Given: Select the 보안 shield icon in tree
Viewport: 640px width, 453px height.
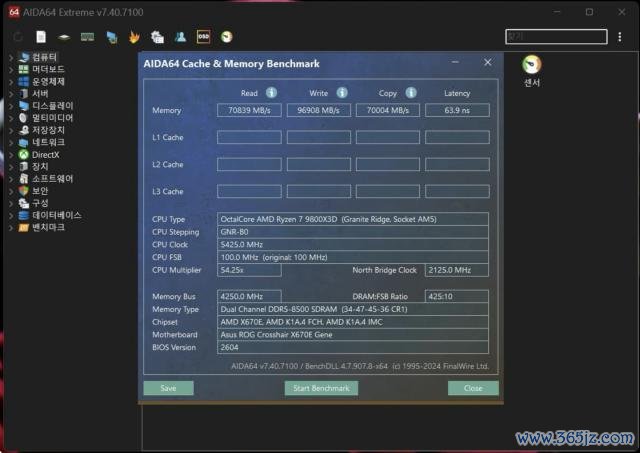Looking at the screenshot, I should pyautogui.click(x=24, y=191).
